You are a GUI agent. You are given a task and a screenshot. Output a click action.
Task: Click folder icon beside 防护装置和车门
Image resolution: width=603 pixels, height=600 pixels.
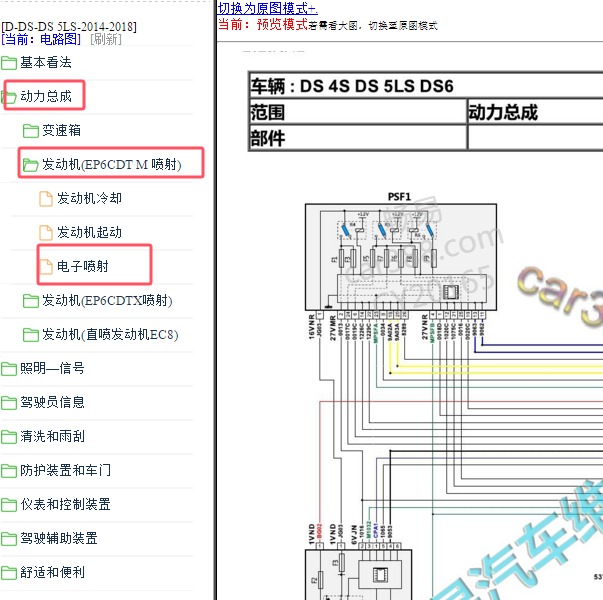(9, 470)
